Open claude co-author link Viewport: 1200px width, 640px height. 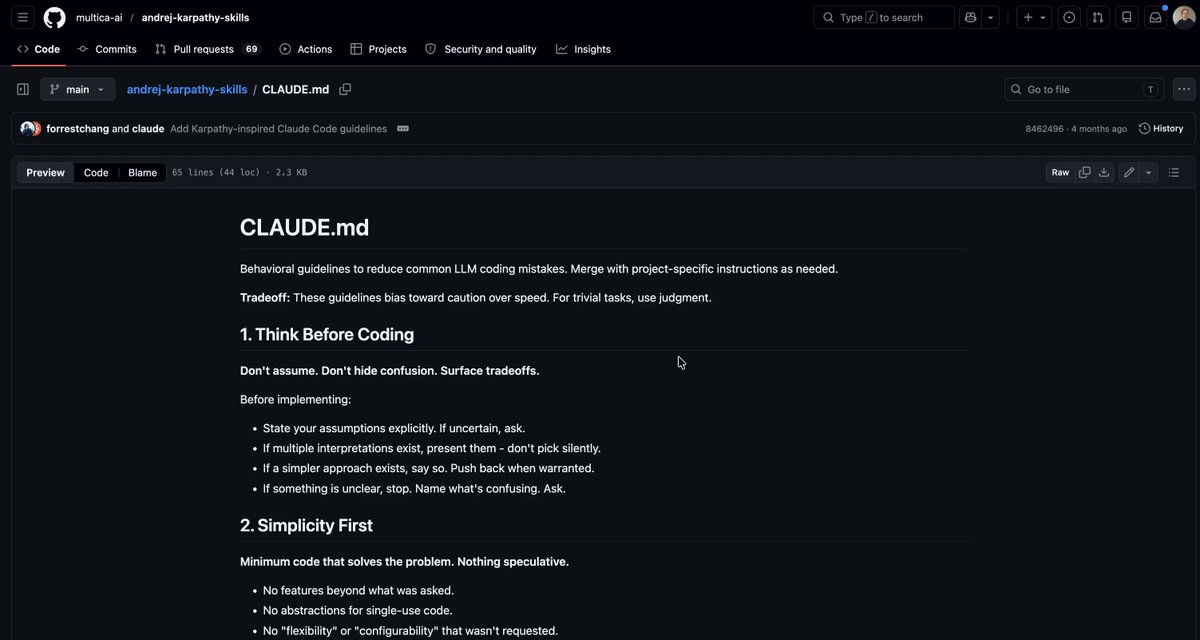(148, 129)
